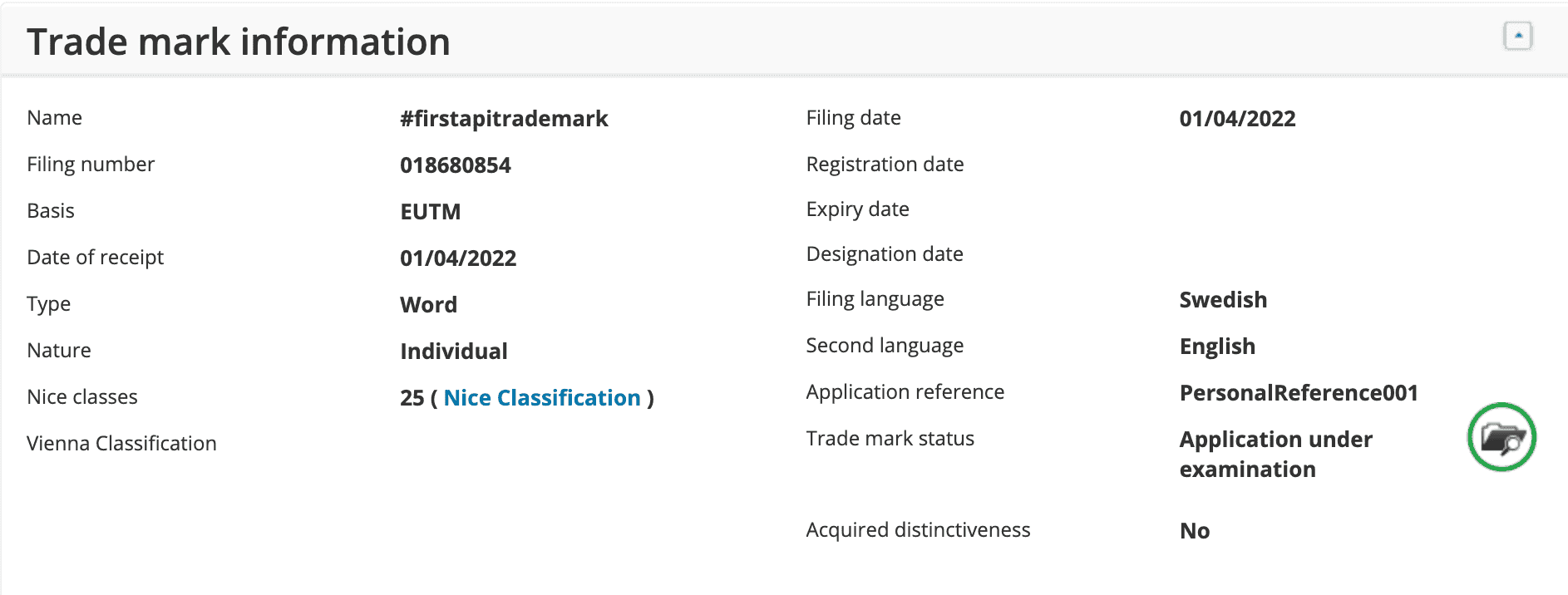Open the Nice Classification link
The height and width of the screenshot is (595, 1568).
point(541,397)
